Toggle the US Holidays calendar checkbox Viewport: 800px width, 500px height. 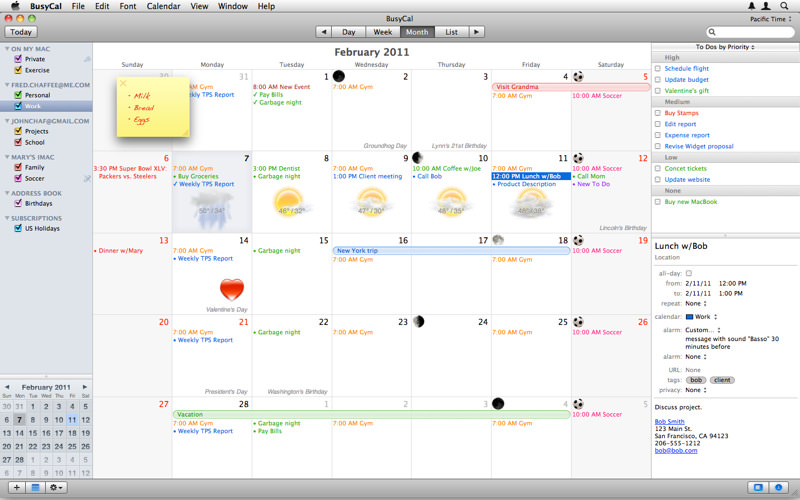click(x=18, y=228)
